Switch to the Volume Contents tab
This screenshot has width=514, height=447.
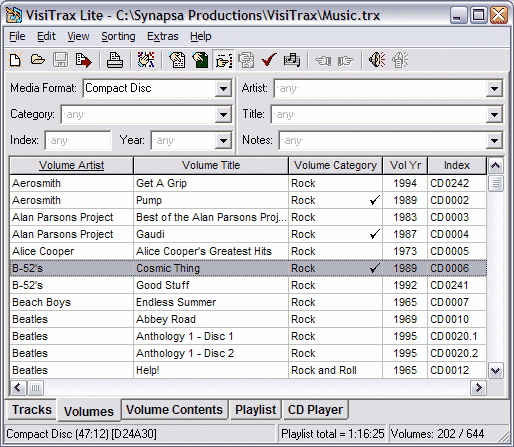174,410
